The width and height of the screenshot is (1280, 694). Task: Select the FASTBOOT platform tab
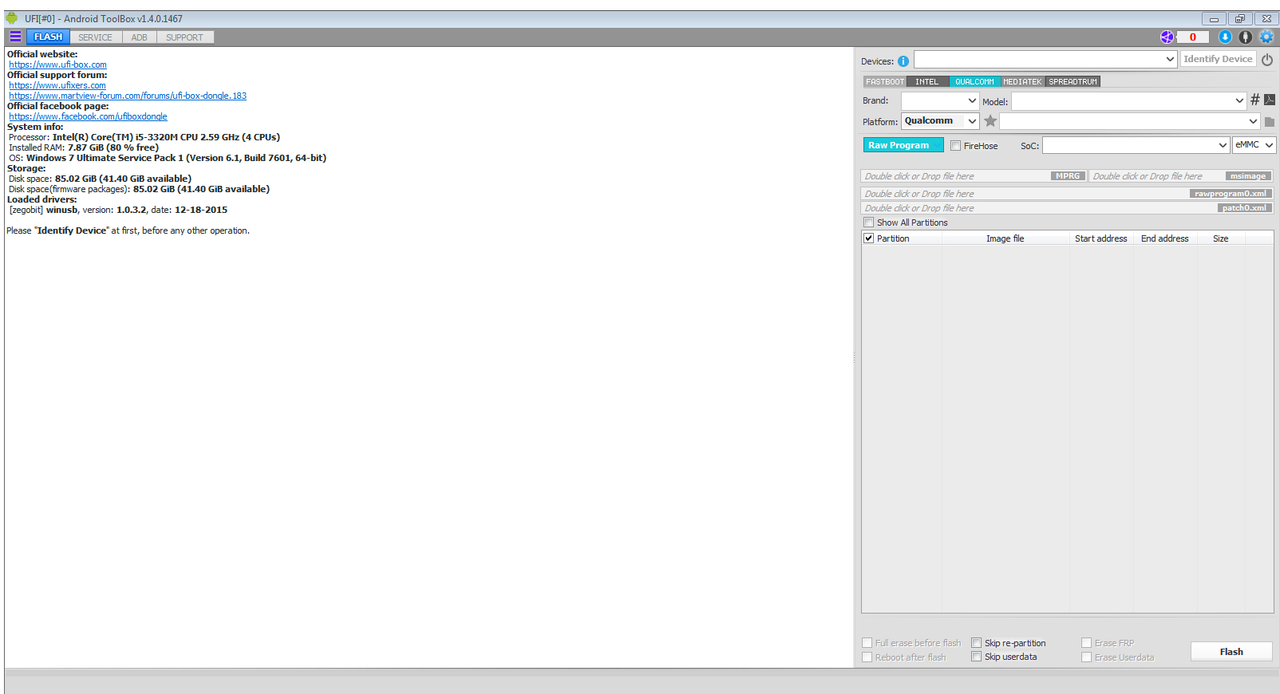885,81
